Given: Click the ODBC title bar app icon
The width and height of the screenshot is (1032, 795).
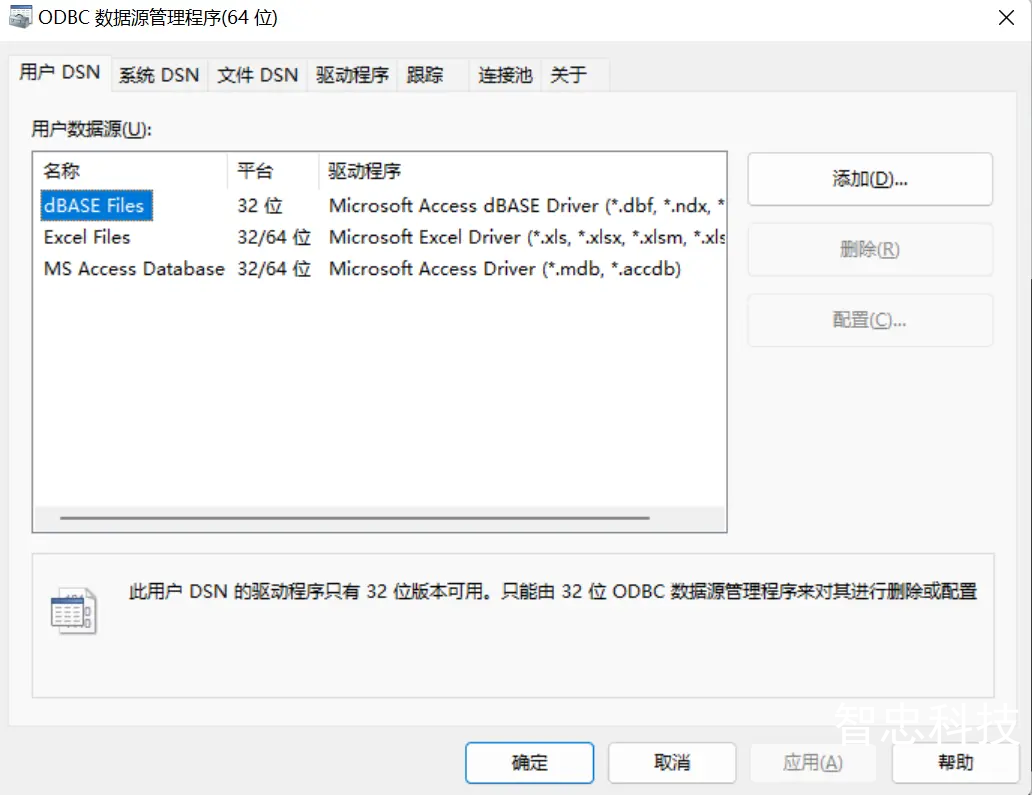Looking at the screenshot, I should tap(20, 17).
